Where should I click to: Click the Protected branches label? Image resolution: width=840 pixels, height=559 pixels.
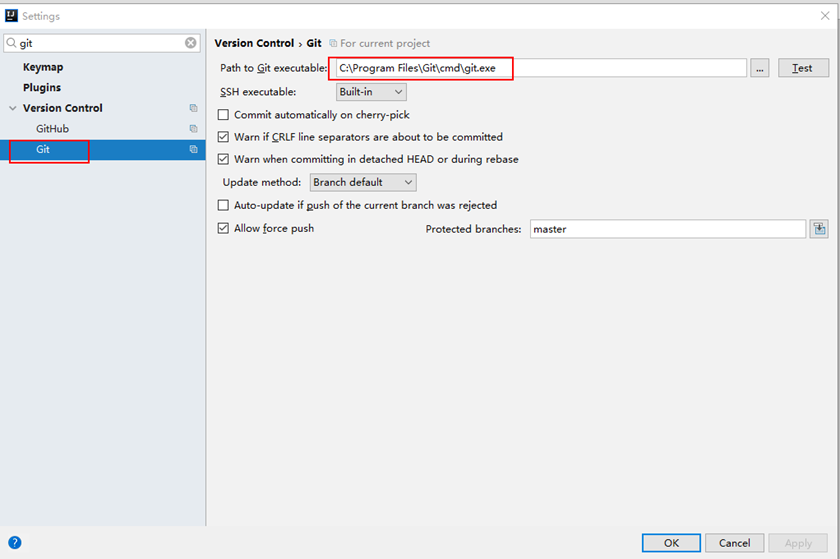coord(474,229)
